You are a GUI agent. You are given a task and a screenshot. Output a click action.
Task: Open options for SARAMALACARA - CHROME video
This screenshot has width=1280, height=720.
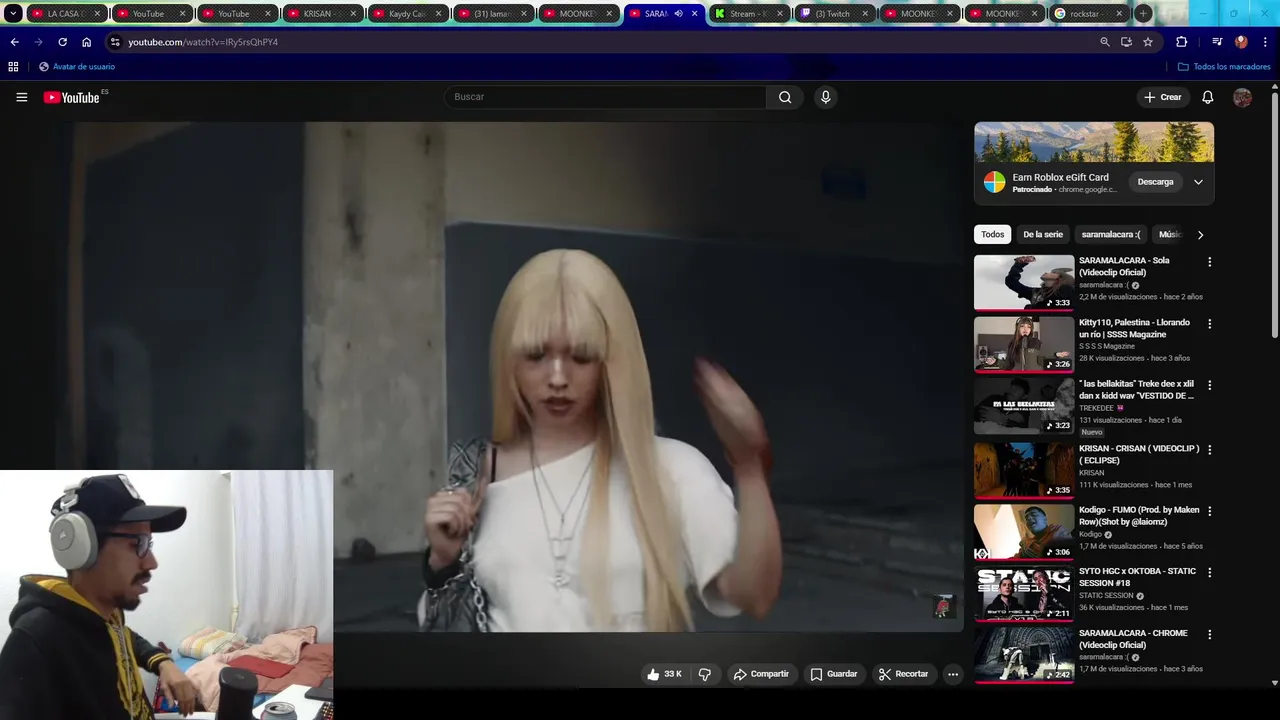pyautogui.click(x=1209, y=635)
